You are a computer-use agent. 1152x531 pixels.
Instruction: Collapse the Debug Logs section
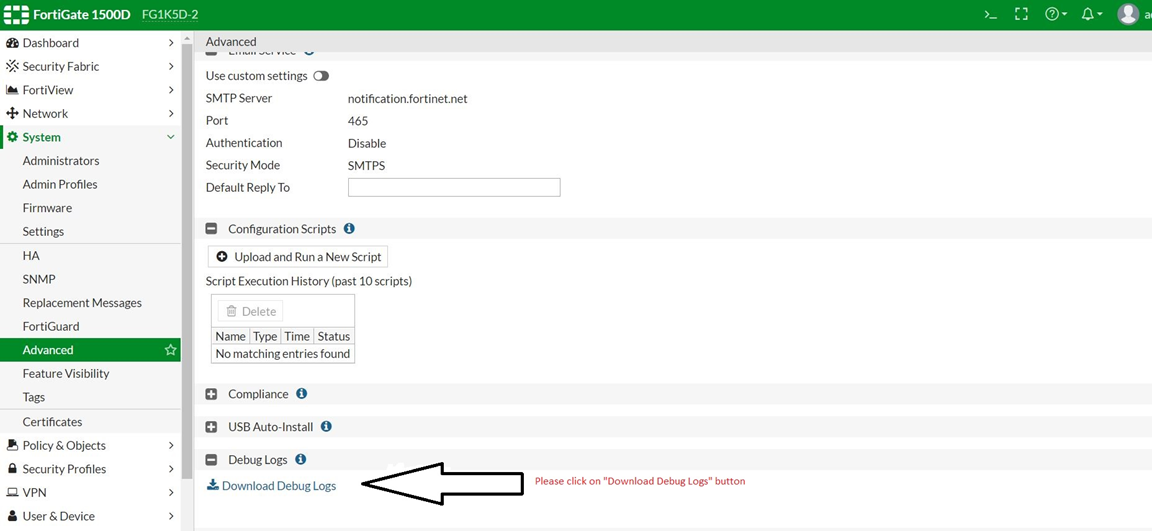pos(211,460)
